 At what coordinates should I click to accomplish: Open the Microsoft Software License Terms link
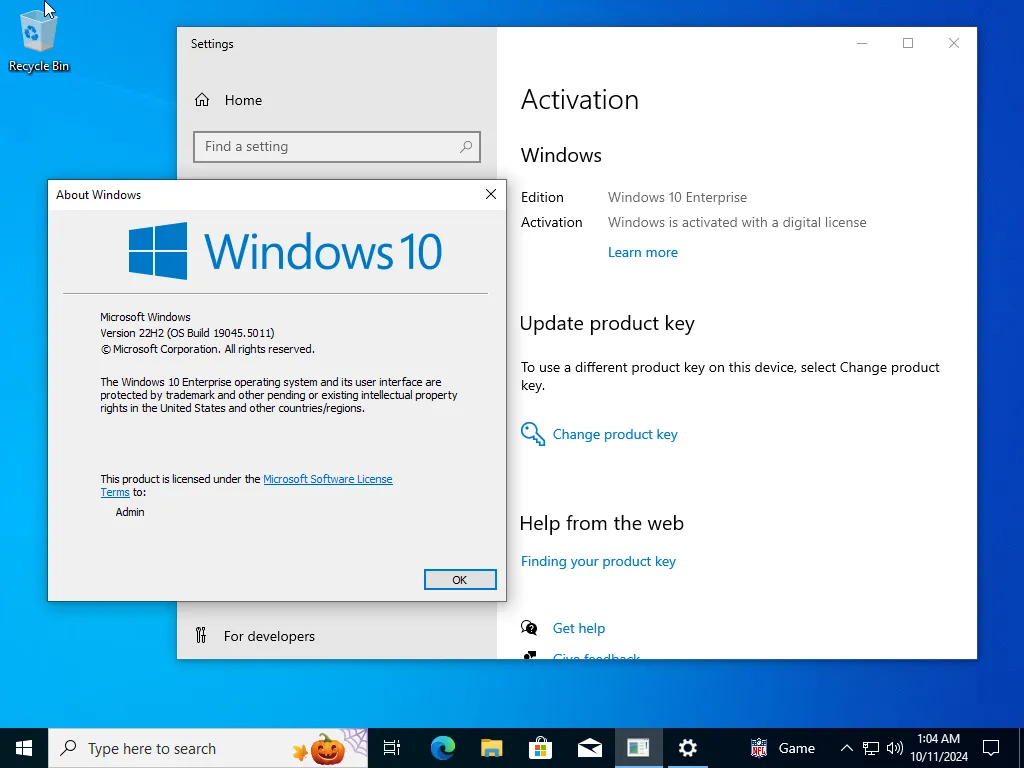click(x=327, y=479)
